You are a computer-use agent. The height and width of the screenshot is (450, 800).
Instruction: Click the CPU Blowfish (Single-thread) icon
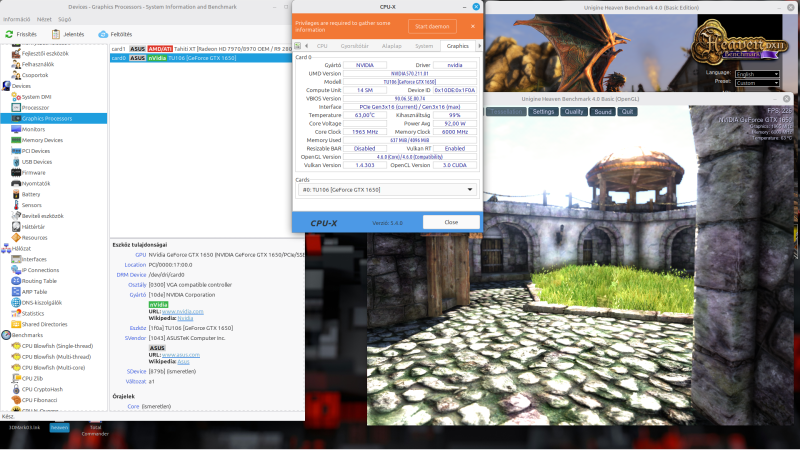coord(16,346)
